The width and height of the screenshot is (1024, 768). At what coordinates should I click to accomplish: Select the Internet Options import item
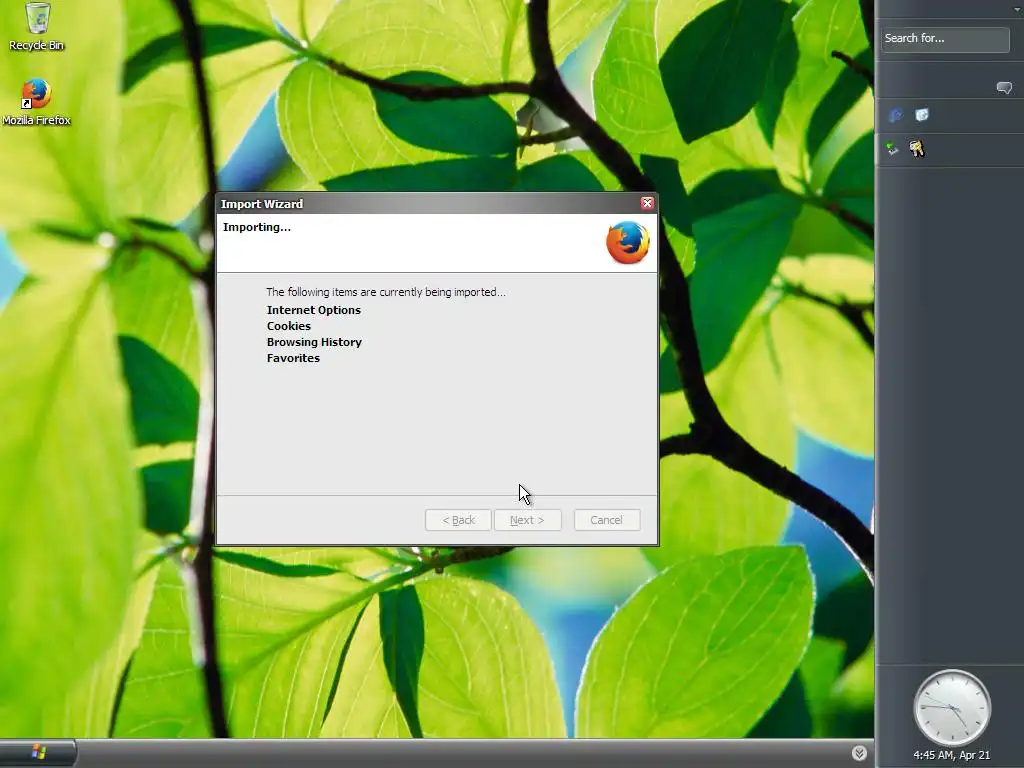coord(313,310)
